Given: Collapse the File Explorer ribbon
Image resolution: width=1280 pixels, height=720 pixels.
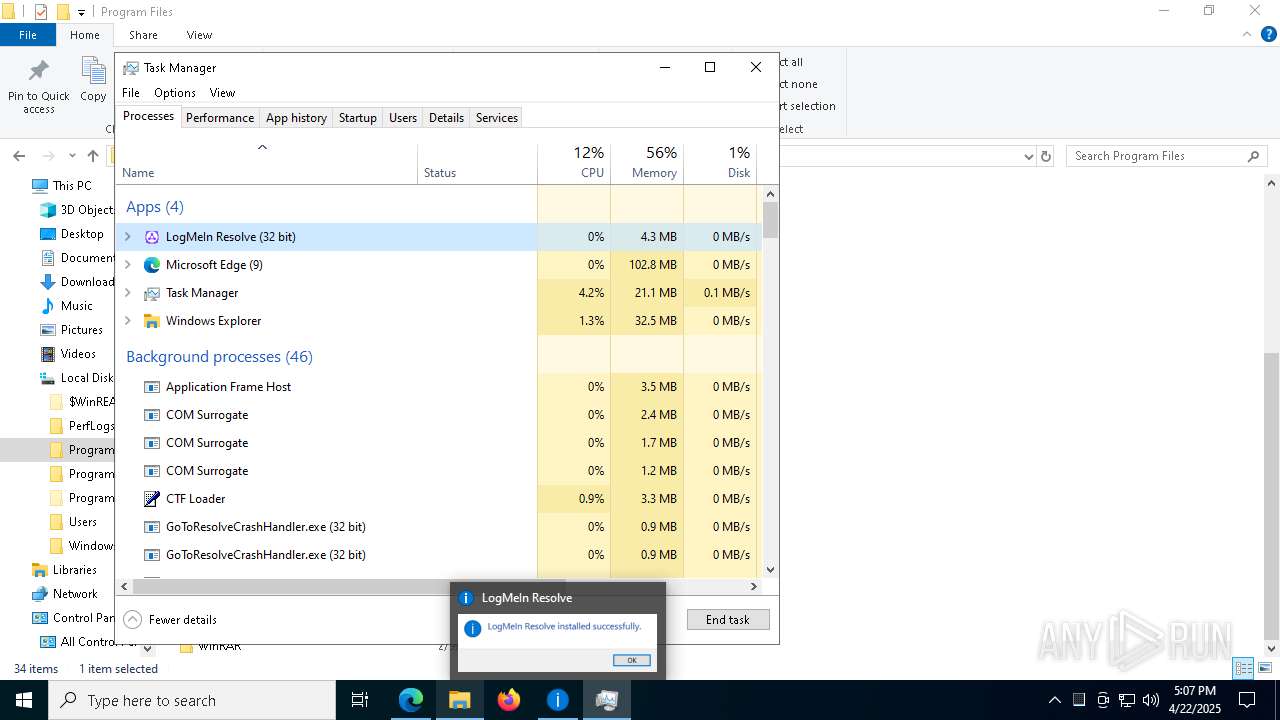Looking at the screenshot, I should [1246, 34].
